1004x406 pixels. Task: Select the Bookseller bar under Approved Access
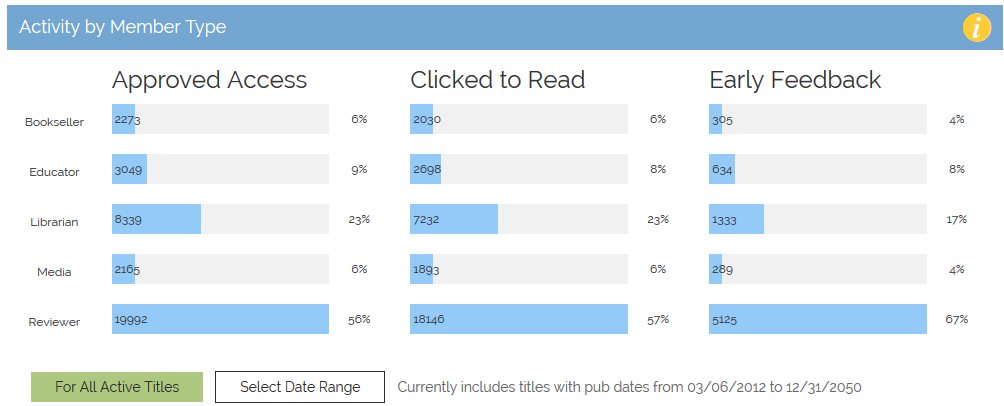pyautogui.click(x=124, y=119)
